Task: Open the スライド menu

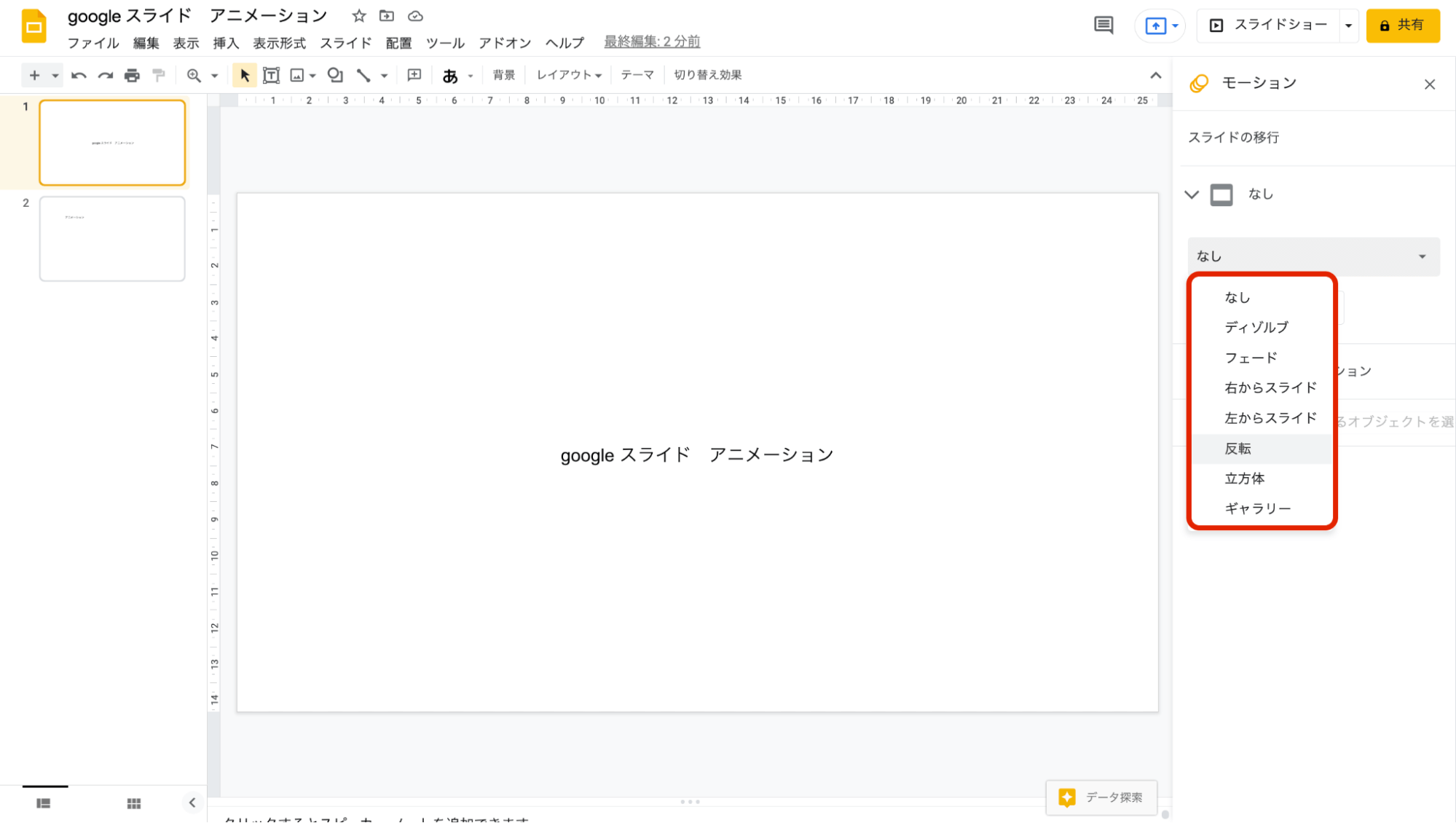Action: tap(346, 43)
